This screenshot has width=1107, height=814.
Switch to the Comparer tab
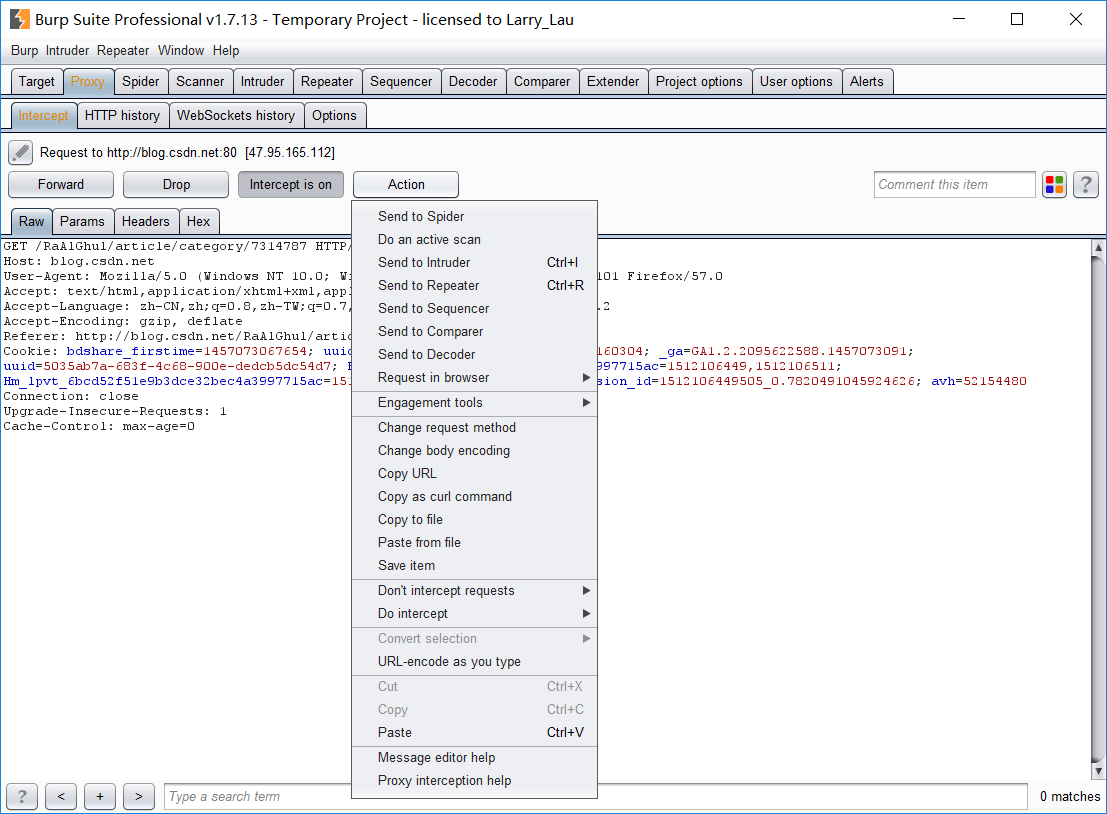tap(541, 82)
